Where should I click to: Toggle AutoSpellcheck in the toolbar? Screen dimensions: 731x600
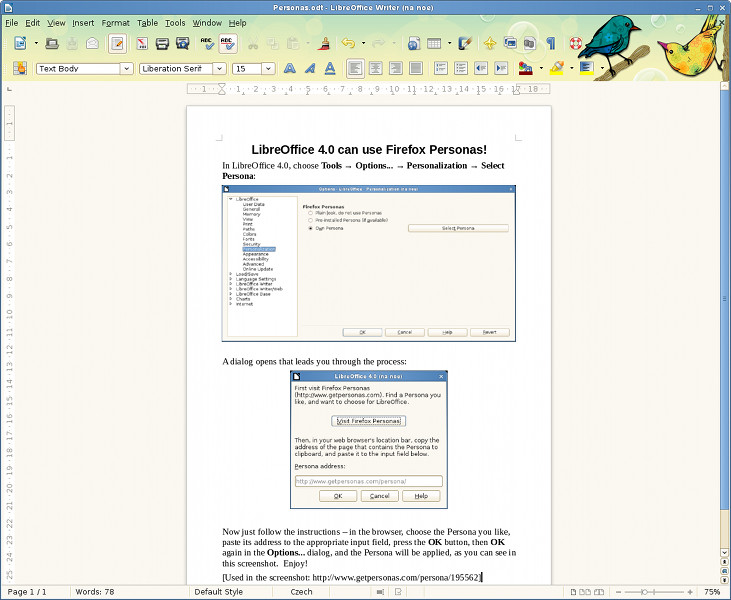[228, 44]
